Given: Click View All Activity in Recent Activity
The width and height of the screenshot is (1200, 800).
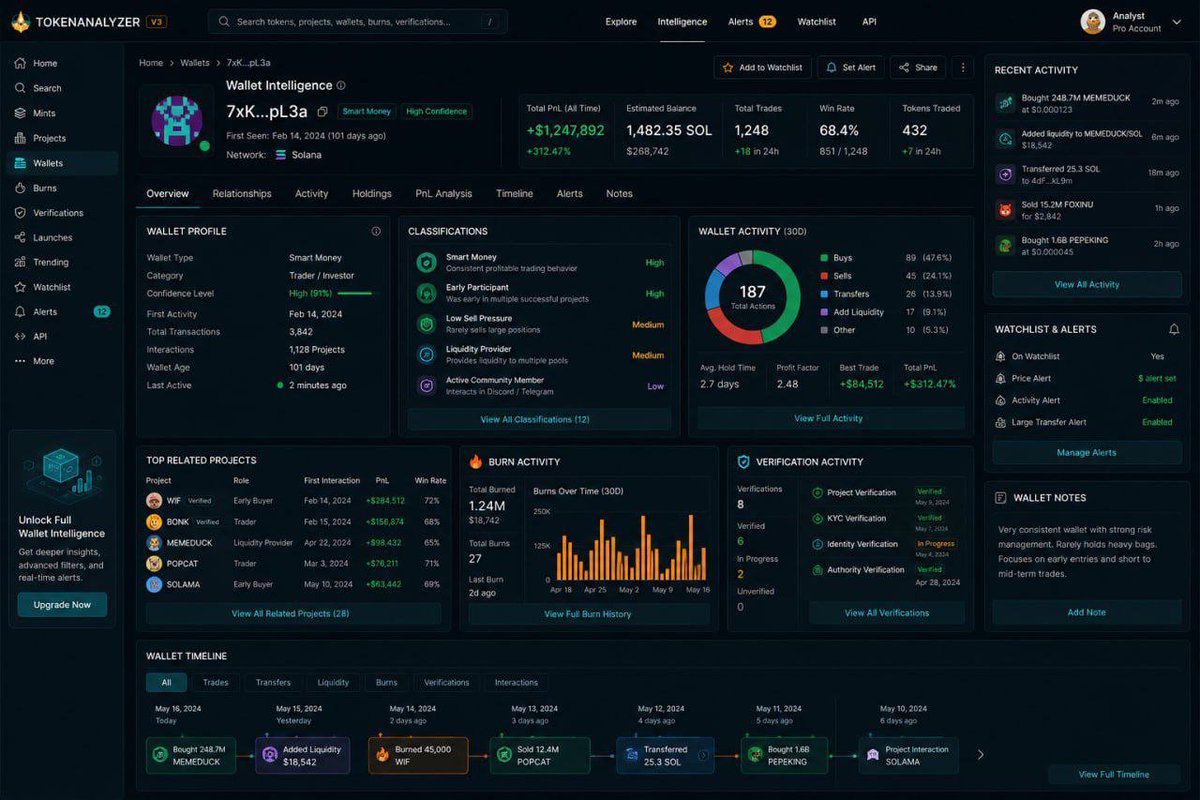Looking at the screenshot, I should 1087,285.
